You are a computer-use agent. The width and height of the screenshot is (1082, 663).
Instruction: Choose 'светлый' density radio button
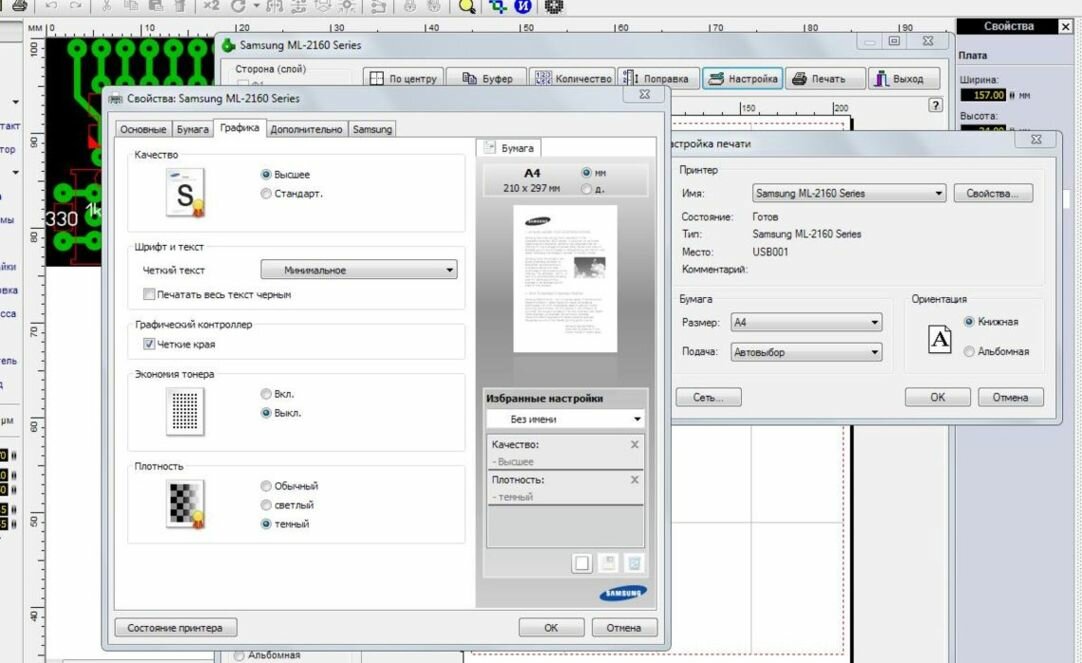tap(266, 505)
